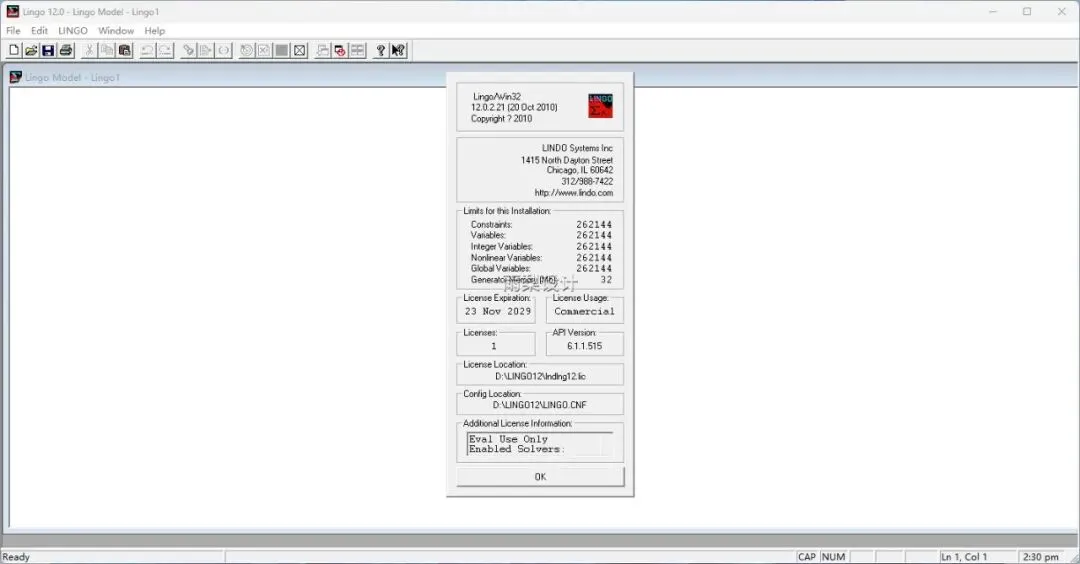1080x564 pixels.
Task: Click the http://www.lindo.com address text
Action: point(574,193)
